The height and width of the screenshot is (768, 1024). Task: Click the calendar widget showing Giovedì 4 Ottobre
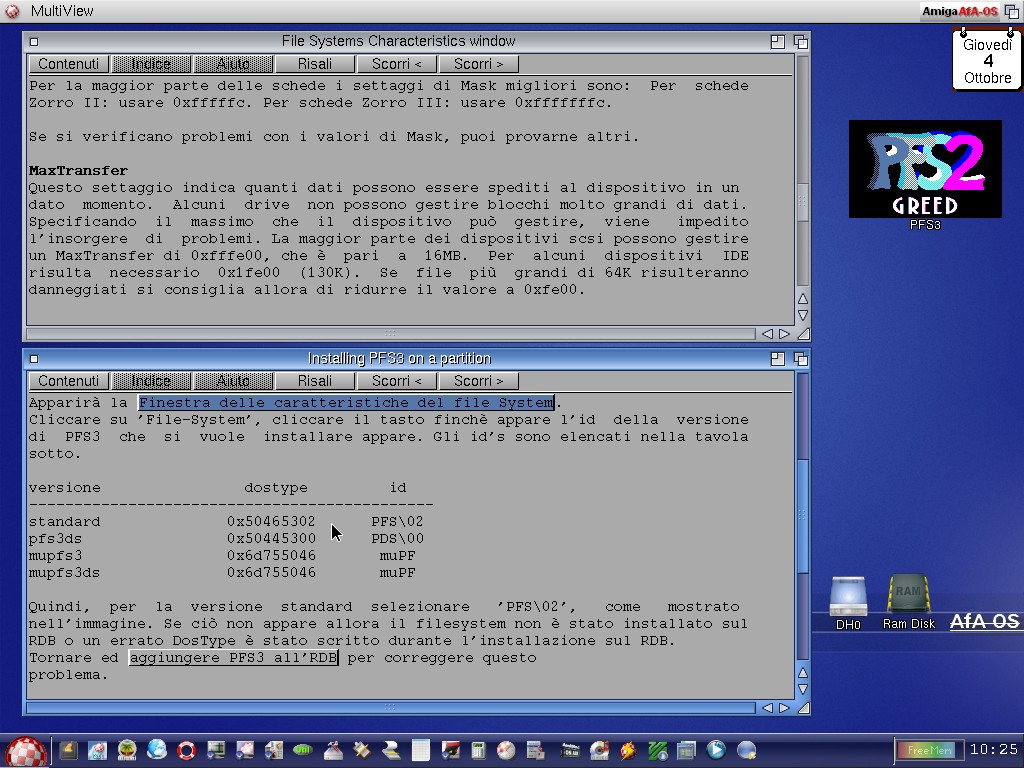pyautogui.click(x=988, y=61)
